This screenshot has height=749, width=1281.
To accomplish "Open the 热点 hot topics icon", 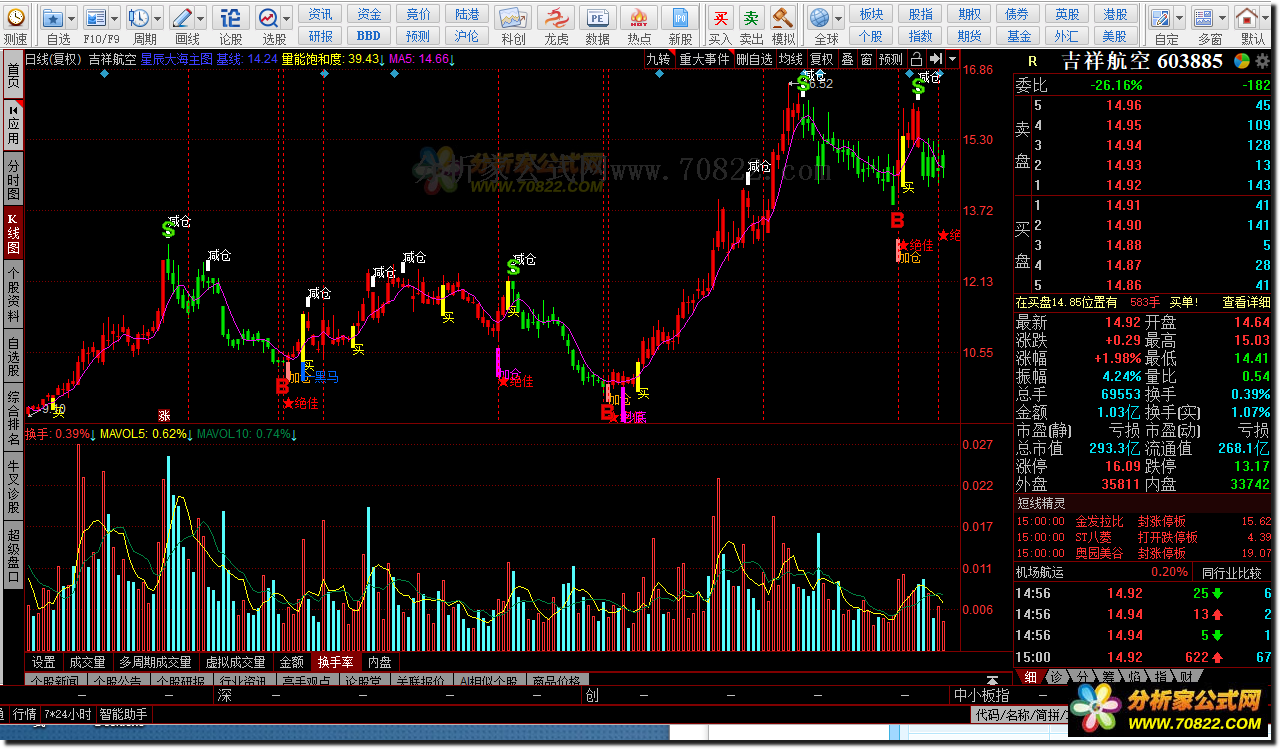I will pos(640,18).
